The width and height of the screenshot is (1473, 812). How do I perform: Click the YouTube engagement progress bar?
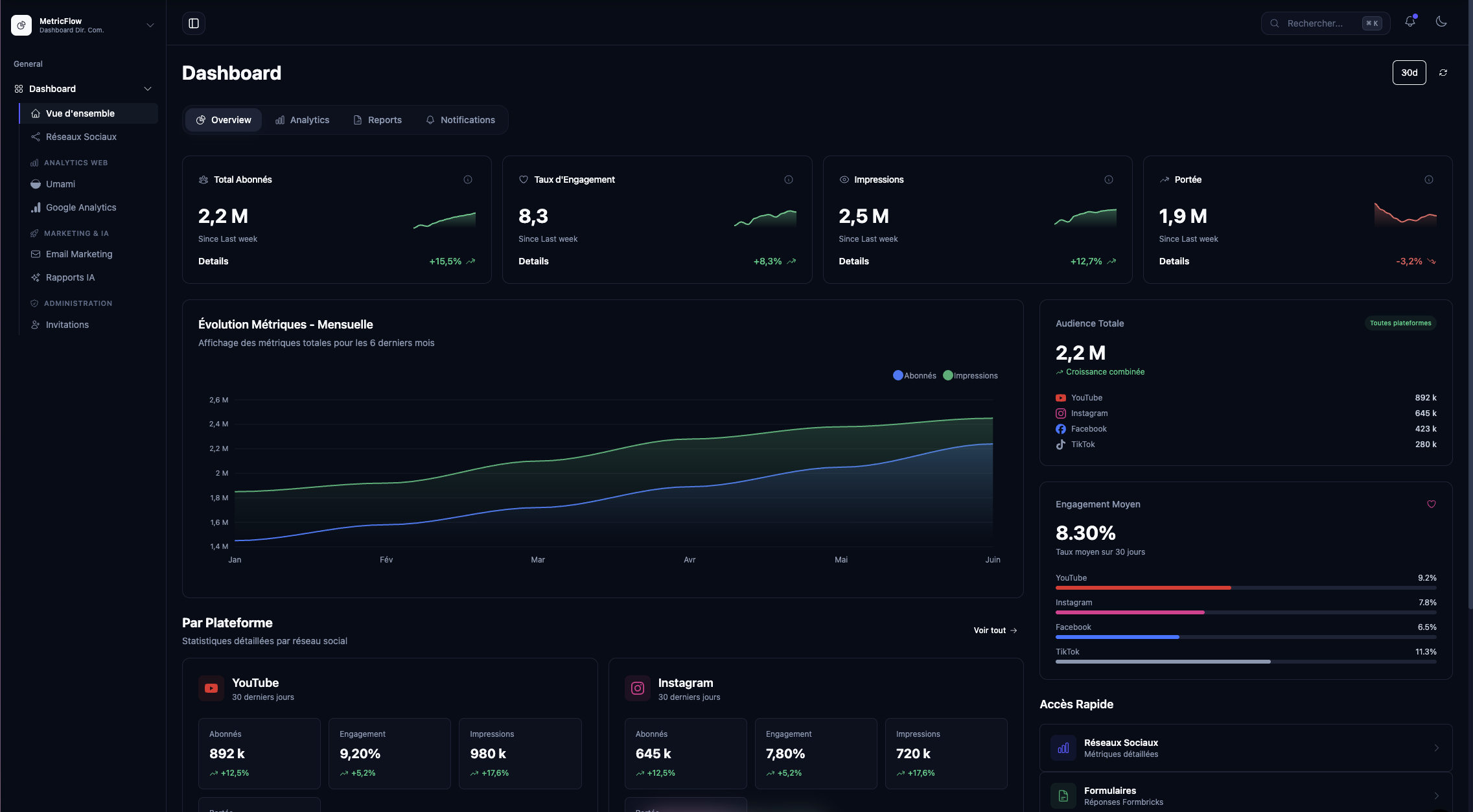coord(1246,588)
